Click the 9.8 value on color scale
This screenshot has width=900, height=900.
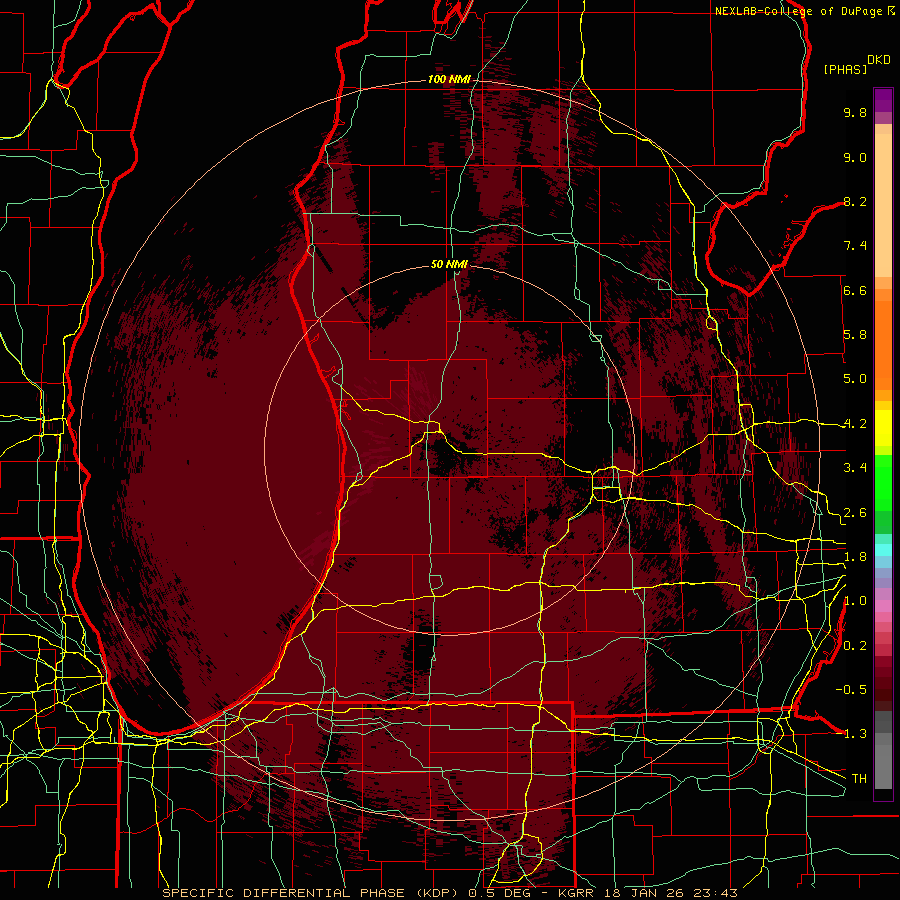pyautogui.click(x=855, y=112)
